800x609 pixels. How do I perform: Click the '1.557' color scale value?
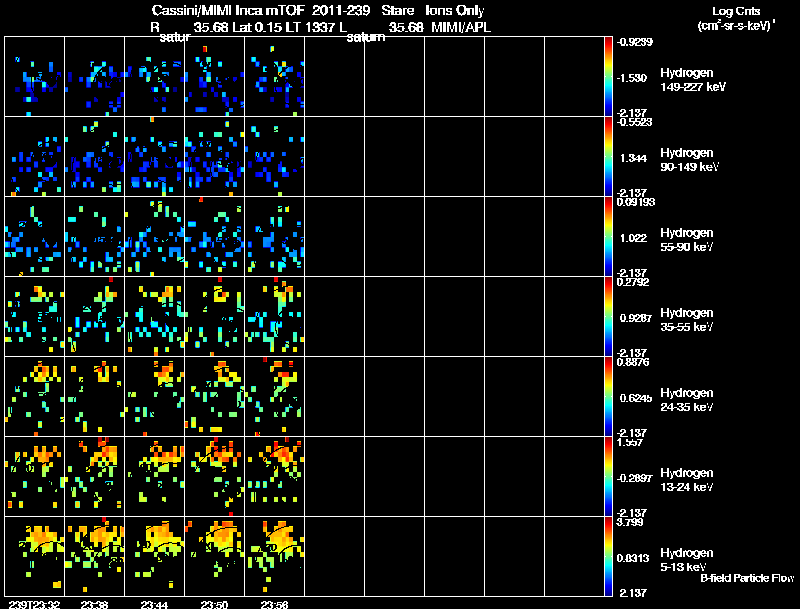point(630,443)
